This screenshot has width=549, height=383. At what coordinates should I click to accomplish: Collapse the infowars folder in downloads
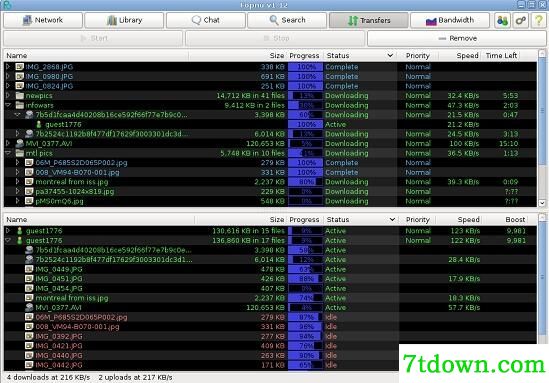[8, 105]
